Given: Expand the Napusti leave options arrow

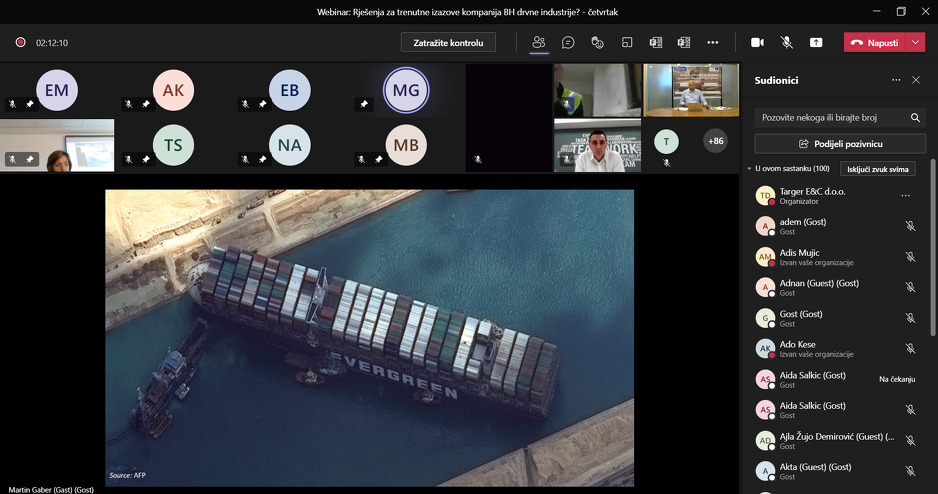Looking at the screenshot, I should [x=916, y=42].
